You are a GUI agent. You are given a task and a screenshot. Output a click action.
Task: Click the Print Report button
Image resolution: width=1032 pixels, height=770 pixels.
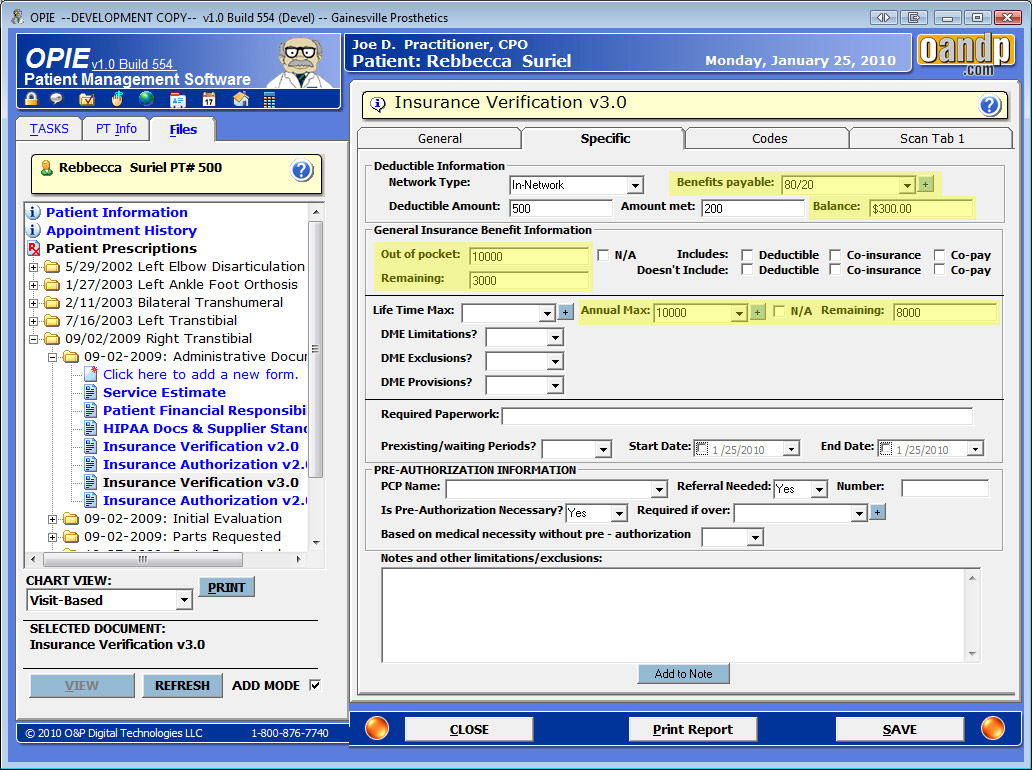point(692,729)
